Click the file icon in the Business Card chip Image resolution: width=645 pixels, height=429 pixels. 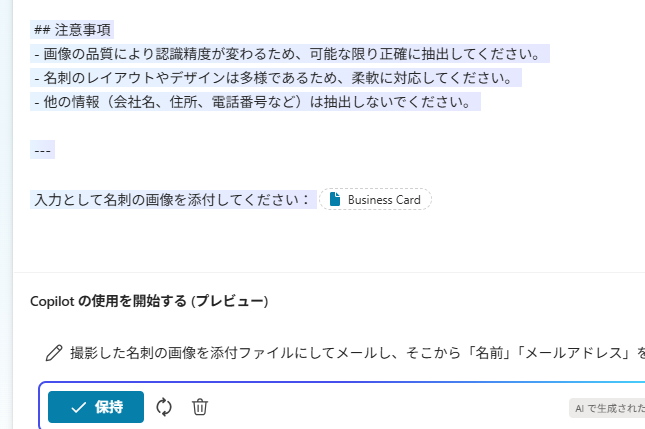pyautogui.click(x=335, y=200)
